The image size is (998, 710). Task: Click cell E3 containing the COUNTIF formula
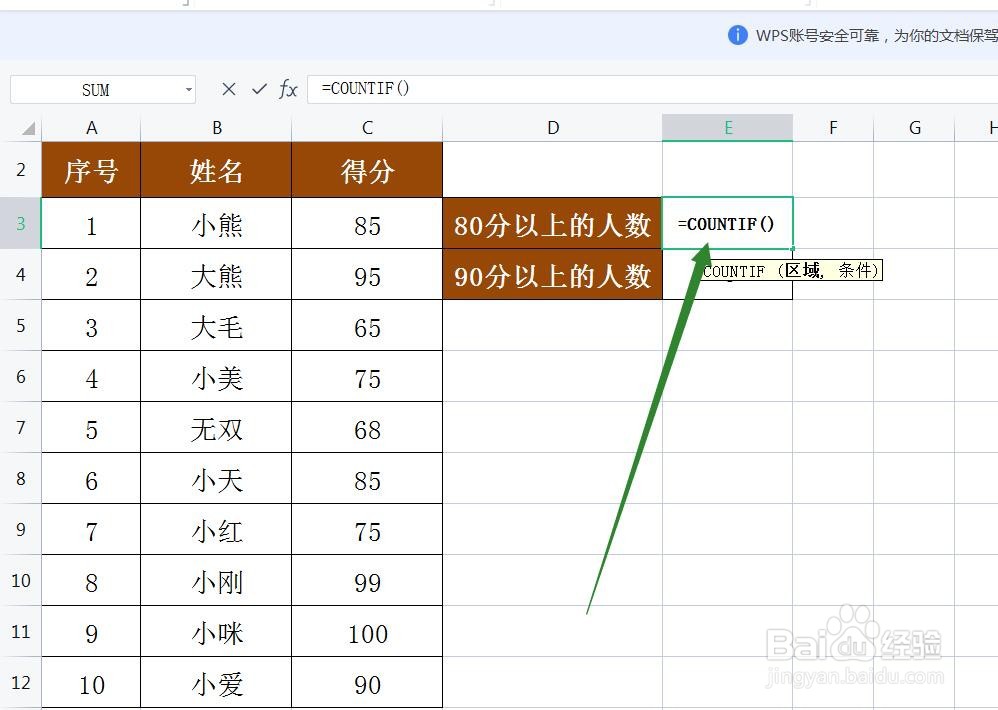pyautogui.click(x=727, y=223)
